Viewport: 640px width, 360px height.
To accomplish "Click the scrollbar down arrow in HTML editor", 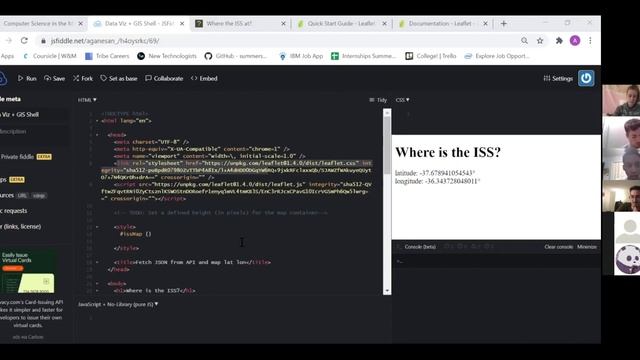I will coord(387,291).
